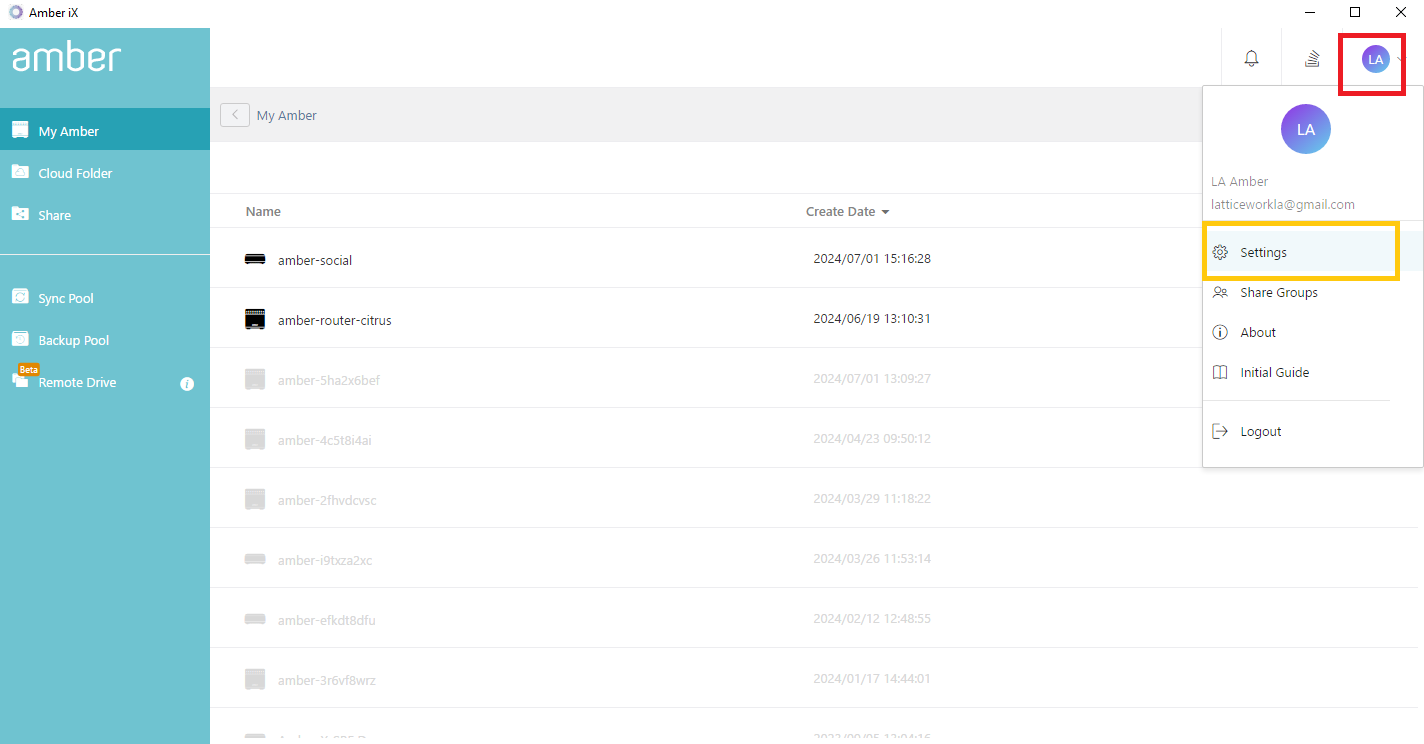Click the Share sidebar icon
This screenshot has height=744, width=1424.
point(20,214)
